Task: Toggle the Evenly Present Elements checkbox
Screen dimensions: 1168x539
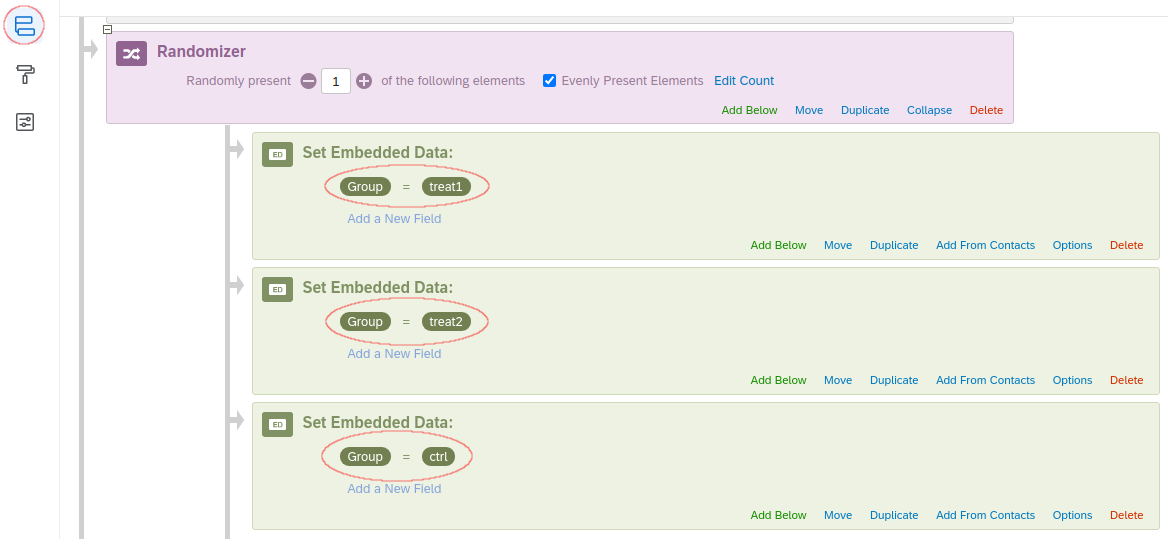Action: (549, 81)
